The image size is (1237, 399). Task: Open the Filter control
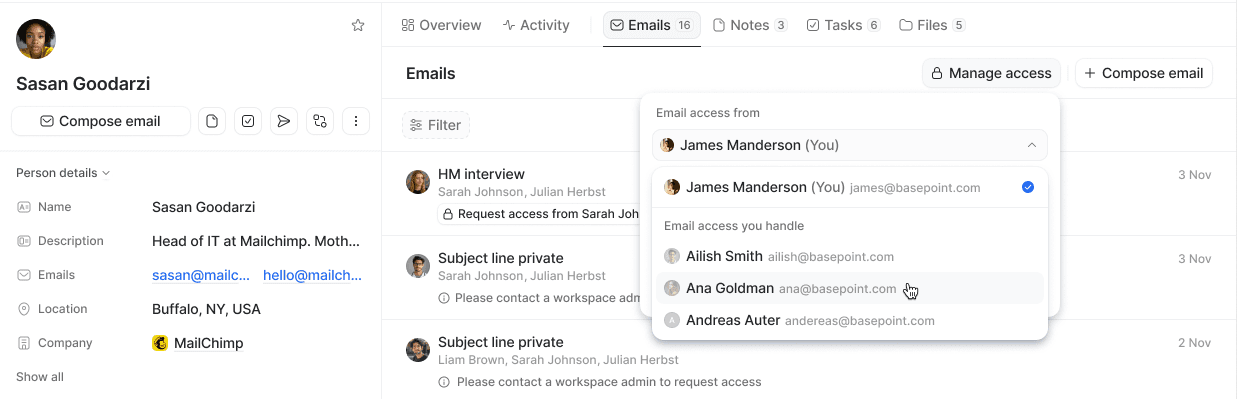(x=436, y=125)
